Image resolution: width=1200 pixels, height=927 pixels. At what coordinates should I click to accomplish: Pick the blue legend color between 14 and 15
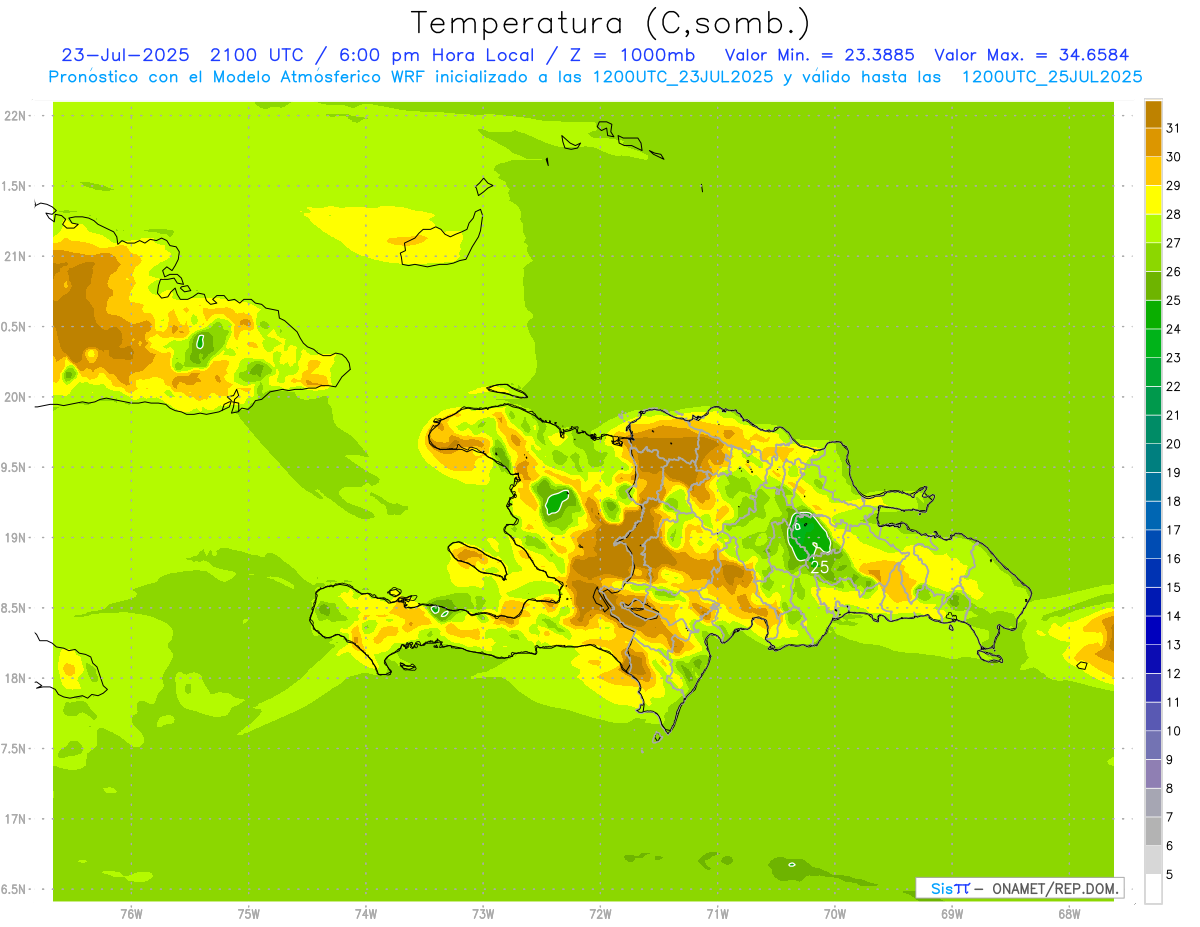[x=1153, y=602]
